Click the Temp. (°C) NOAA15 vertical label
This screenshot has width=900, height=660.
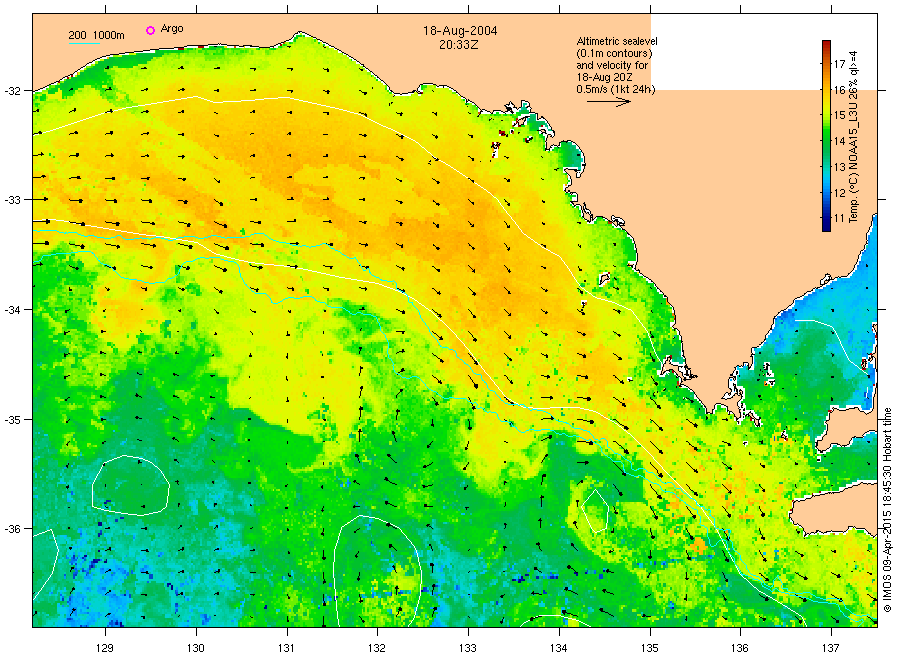click(x=854, y=137)
